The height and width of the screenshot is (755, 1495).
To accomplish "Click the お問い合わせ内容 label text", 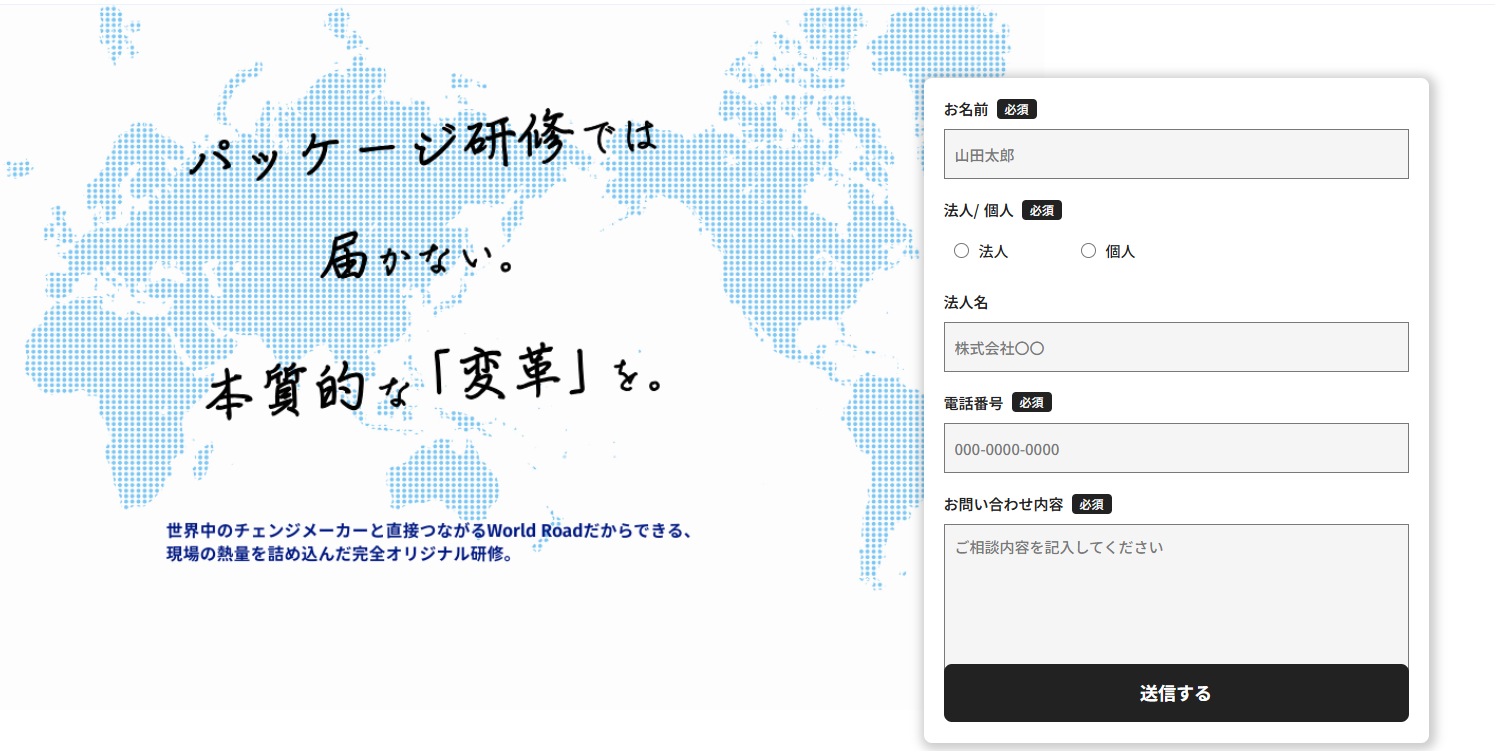I will (1003, 504).
